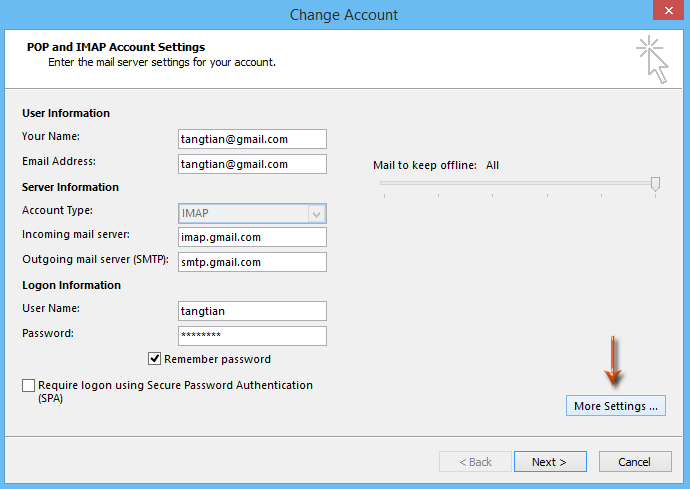Focus the Your Name text field

pyautogui.click(x=252, y=139)
